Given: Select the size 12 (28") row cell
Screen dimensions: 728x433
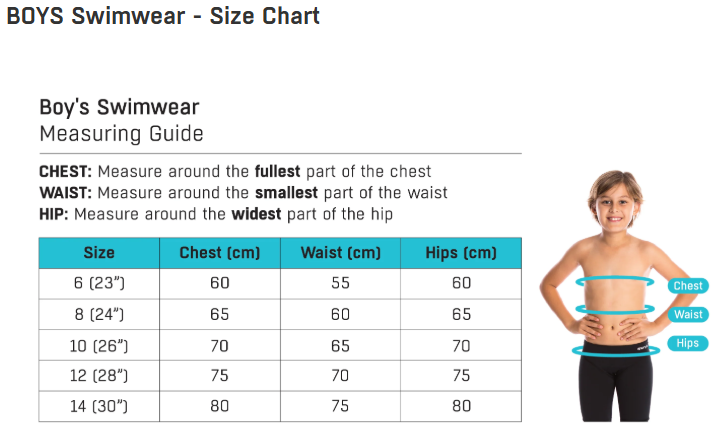Looking at the screenshot, I should coord(99,376).
